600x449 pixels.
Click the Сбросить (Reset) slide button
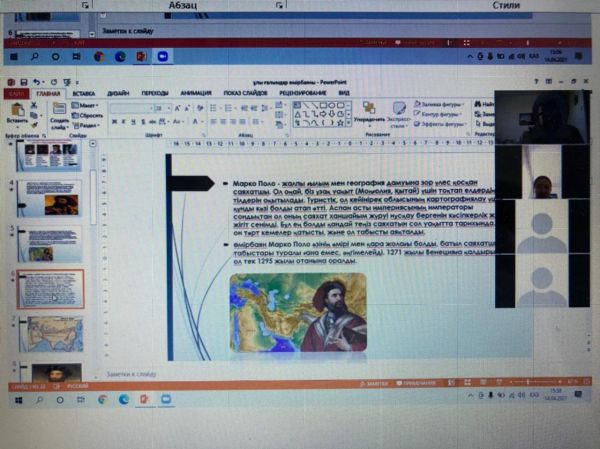pos(89,112)
